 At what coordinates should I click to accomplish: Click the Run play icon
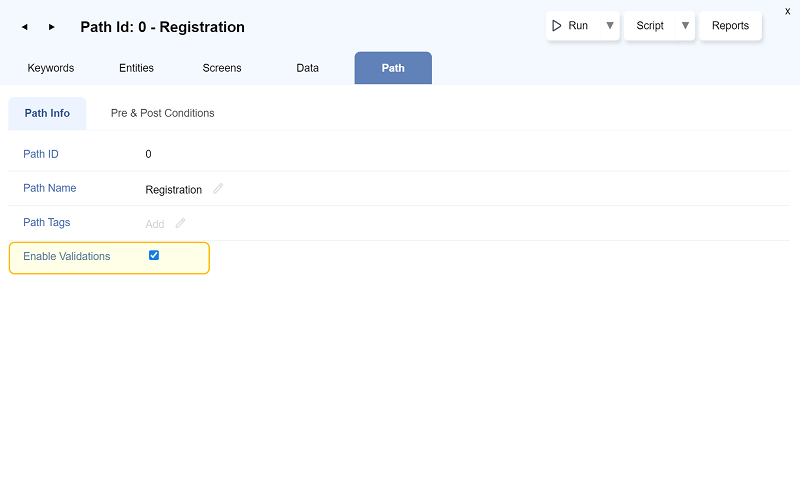(557, 26)
